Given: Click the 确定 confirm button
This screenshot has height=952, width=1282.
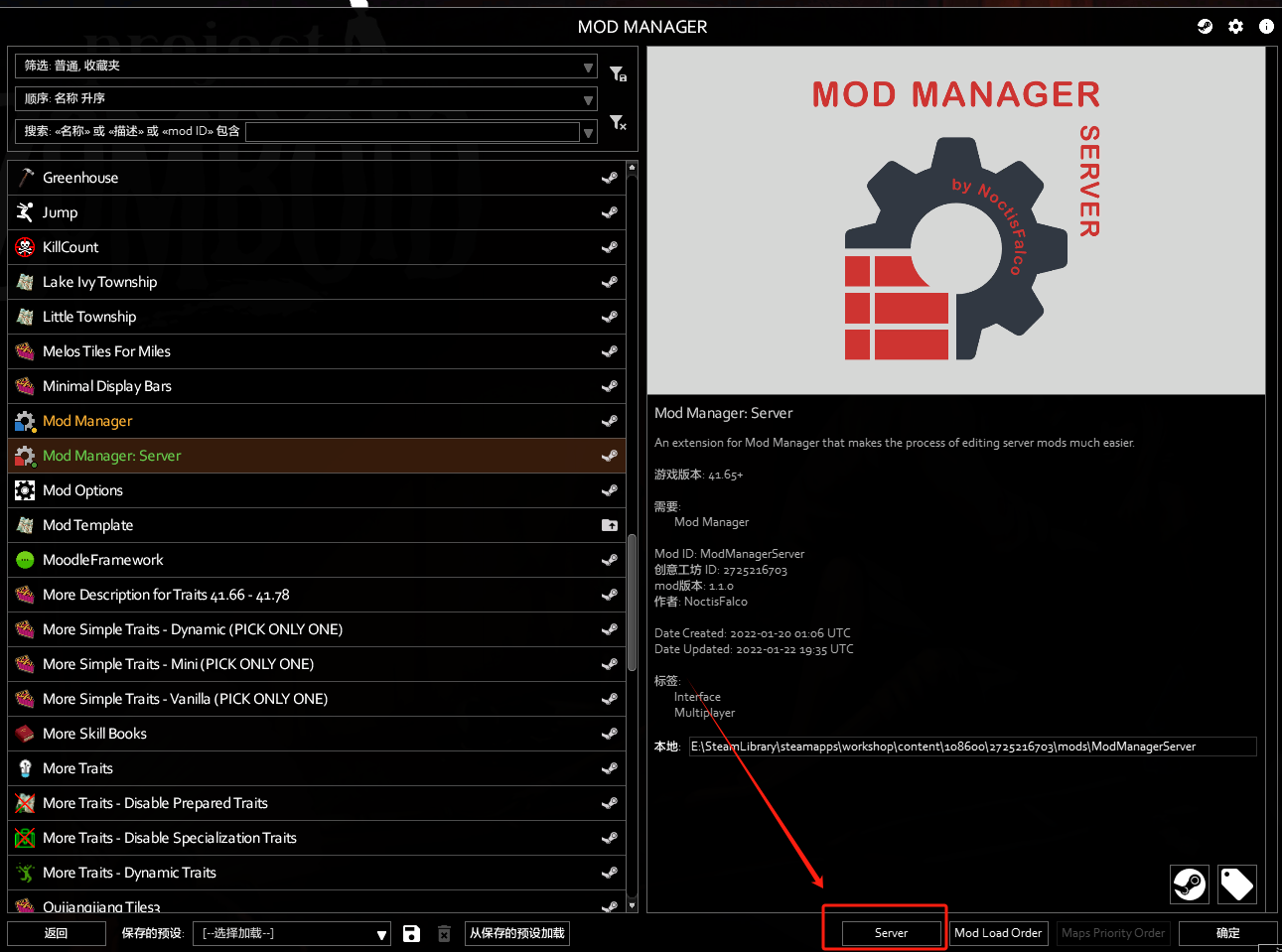Looking at the screenshot, I should pyautogui.click(x=1228, y=933).
